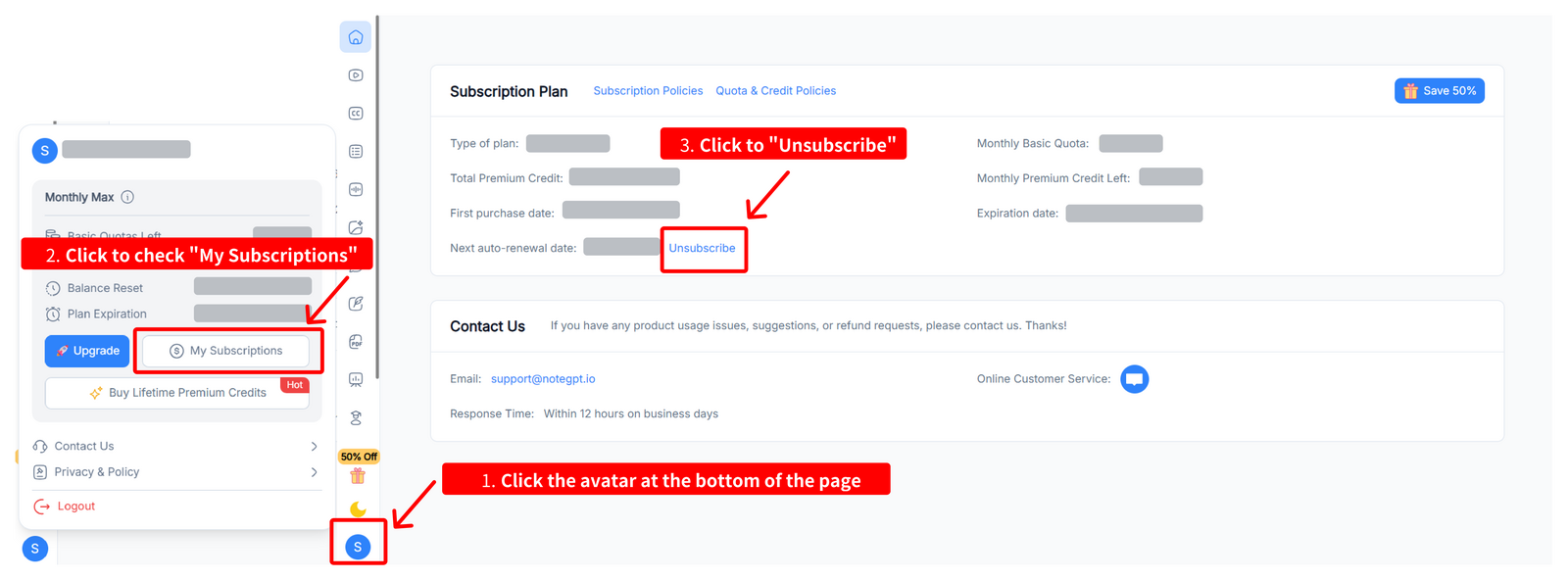Click the CC captions icon in sidebar

pyautogui.click(x=356, y=114)
